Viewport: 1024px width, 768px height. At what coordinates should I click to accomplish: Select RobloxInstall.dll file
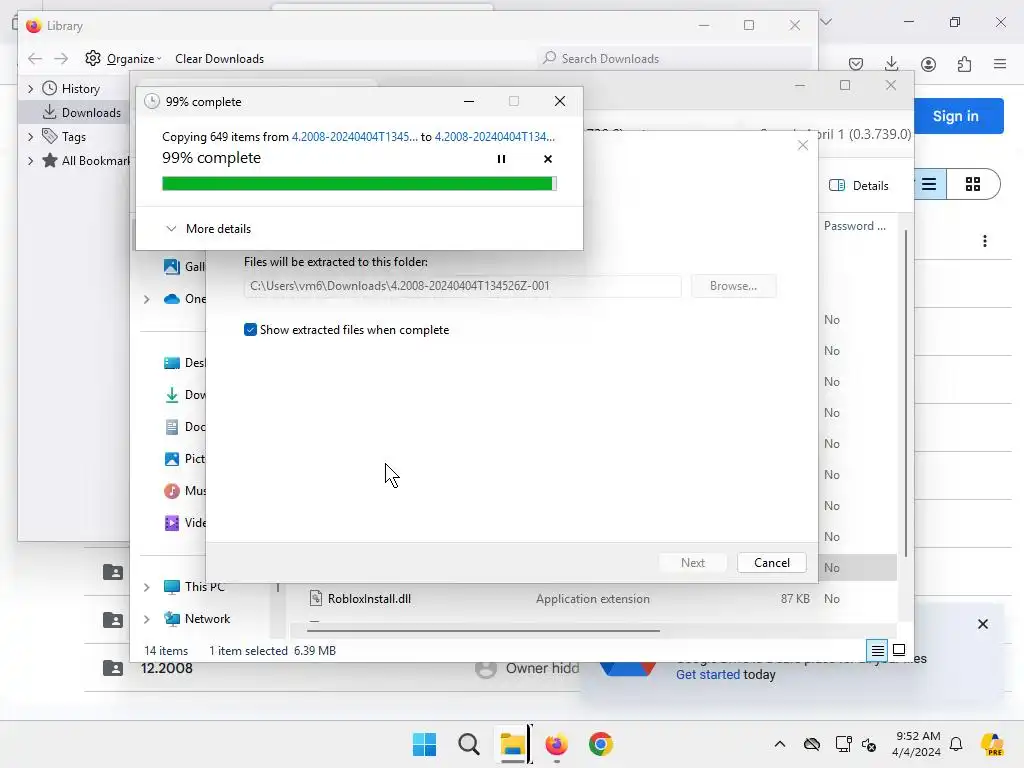click(369, 599)
